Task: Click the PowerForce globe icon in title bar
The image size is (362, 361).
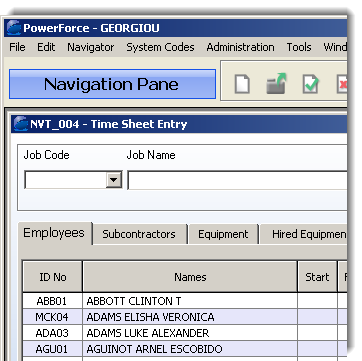Action: coord(14,28)
